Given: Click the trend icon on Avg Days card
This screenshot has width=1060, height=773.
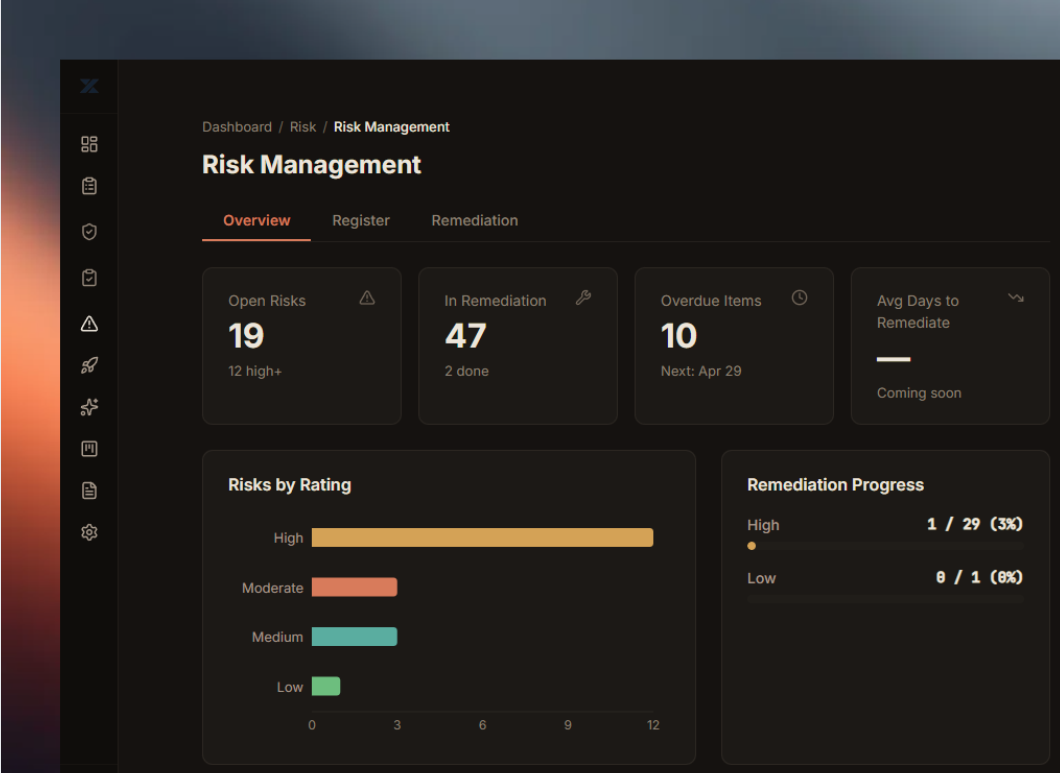Looking at the screenshot, I should click(x=1015, y=298).
